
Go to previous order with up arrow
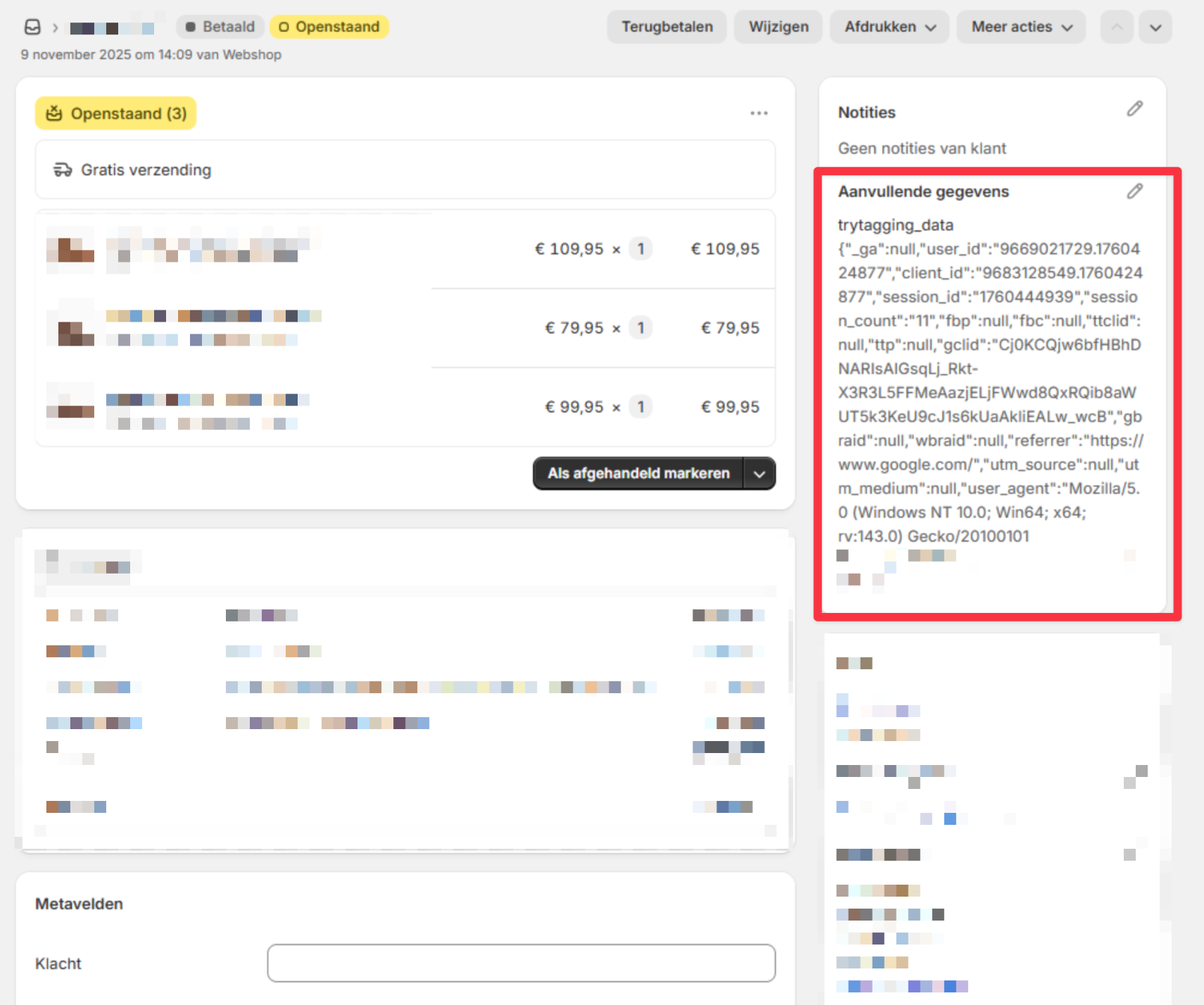[x=1117, y=27]
